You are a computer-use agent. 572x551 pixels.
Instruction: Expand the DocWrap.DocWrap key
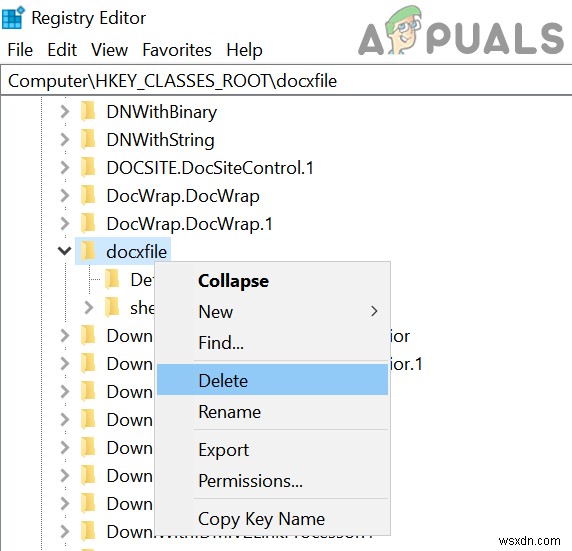(x=65, y=196)
